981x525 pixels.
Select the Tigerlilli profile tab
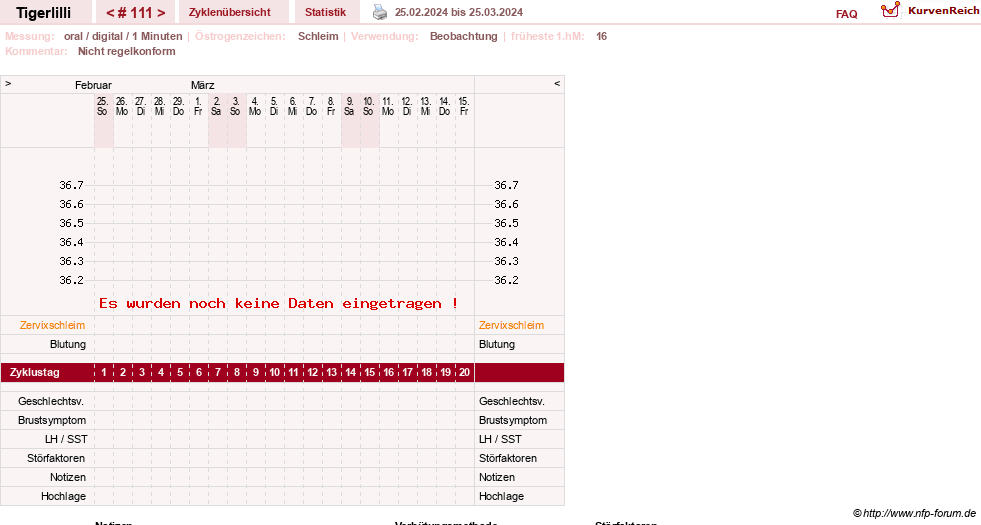(x=44, y=13)
